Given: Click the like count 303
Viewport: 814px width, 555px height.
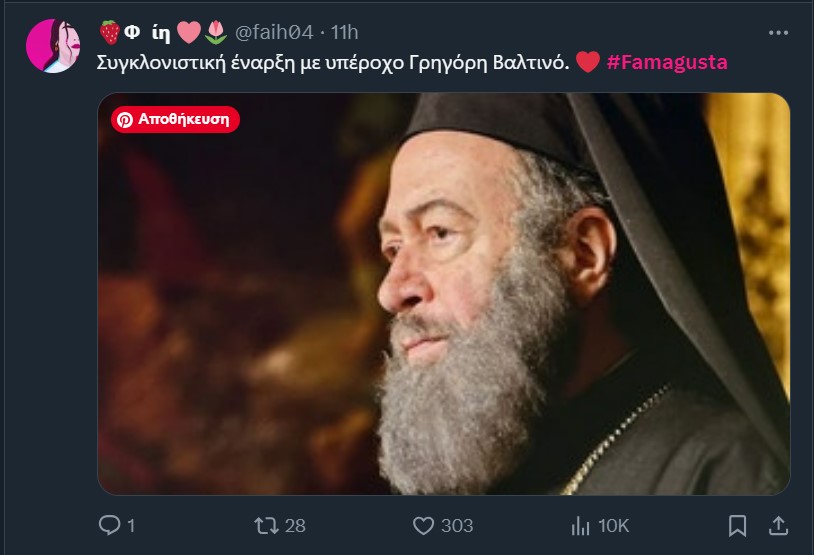Looking at the screenshot, I should click(457, 525).
